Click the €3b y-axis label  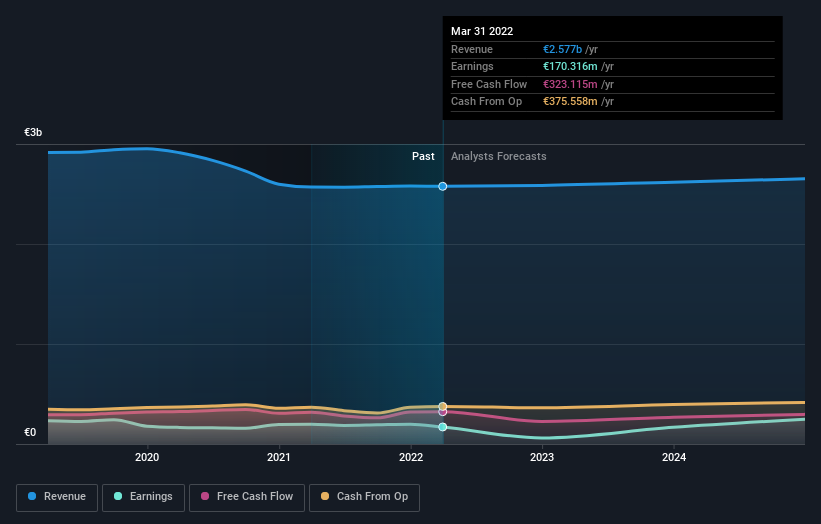pyautogui.click(x=33, y=132)
